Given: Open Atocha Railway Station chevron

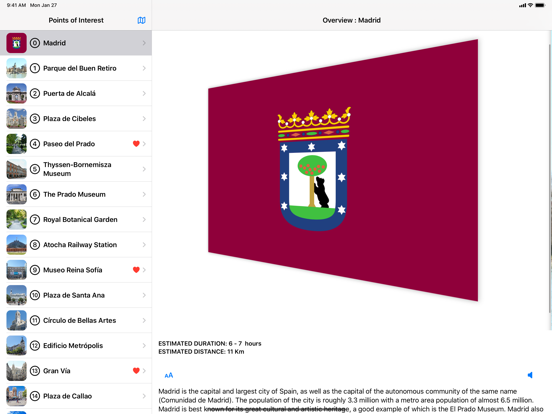Looking at the screenshot, I should tap(144, 245).
